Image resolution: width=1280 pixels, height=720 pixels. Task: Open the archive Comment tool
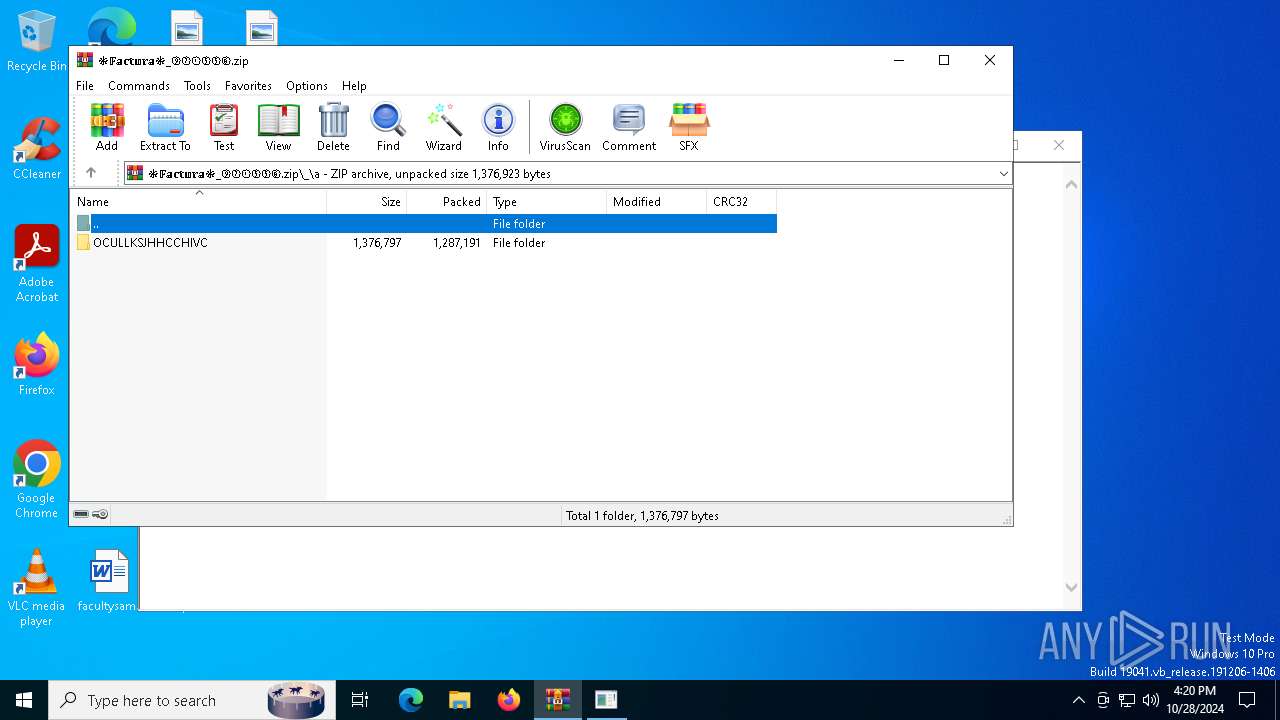pos(629,127)
